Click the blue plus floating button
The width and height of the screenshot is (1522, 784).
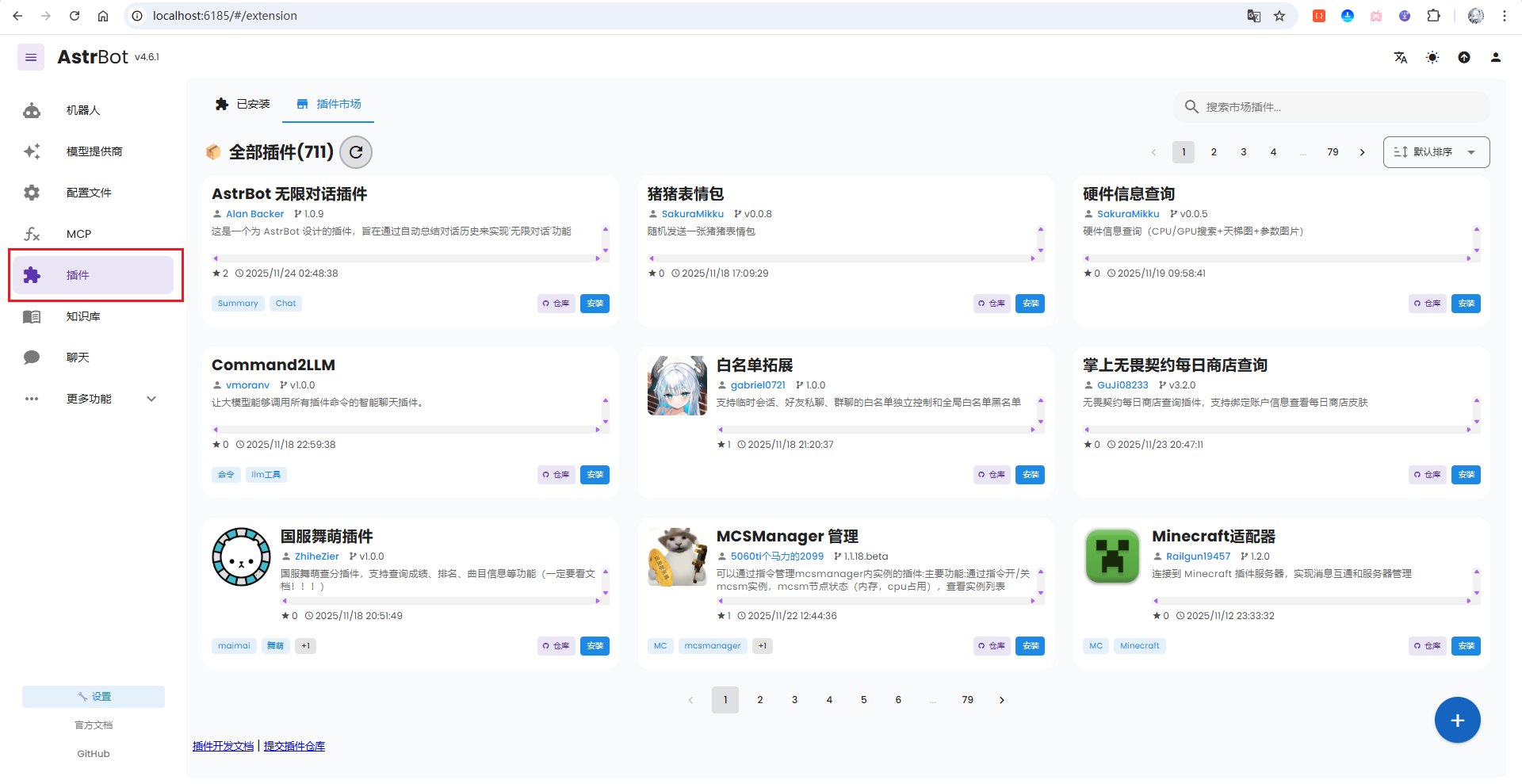coord(1457,720)
